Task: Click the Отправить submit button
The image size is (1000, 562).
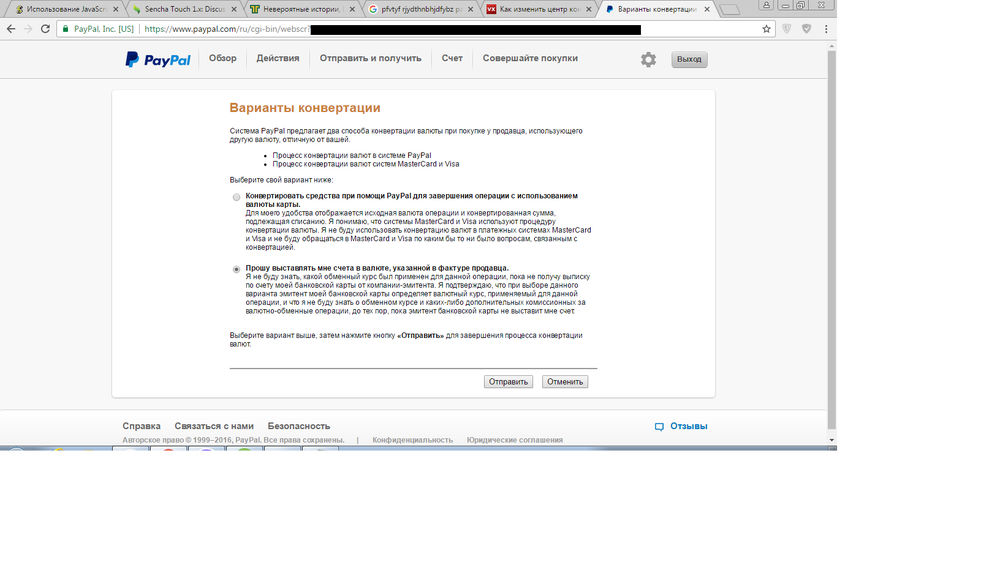Action: tap(508, 381)
